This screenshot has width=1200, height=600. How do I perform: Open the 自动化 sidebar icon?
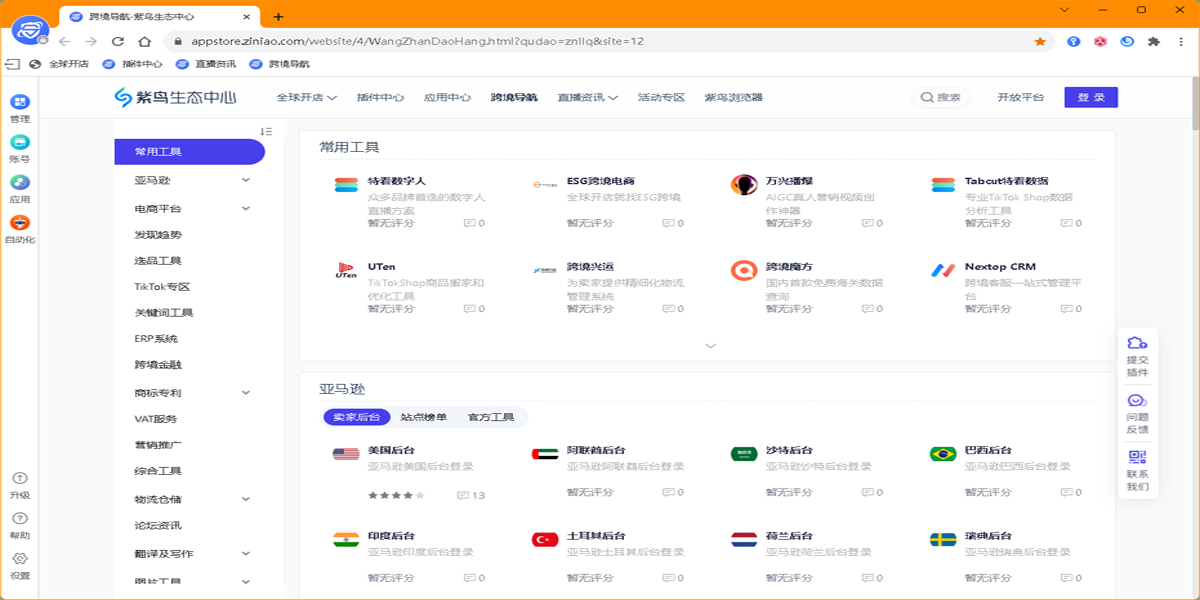20,224
